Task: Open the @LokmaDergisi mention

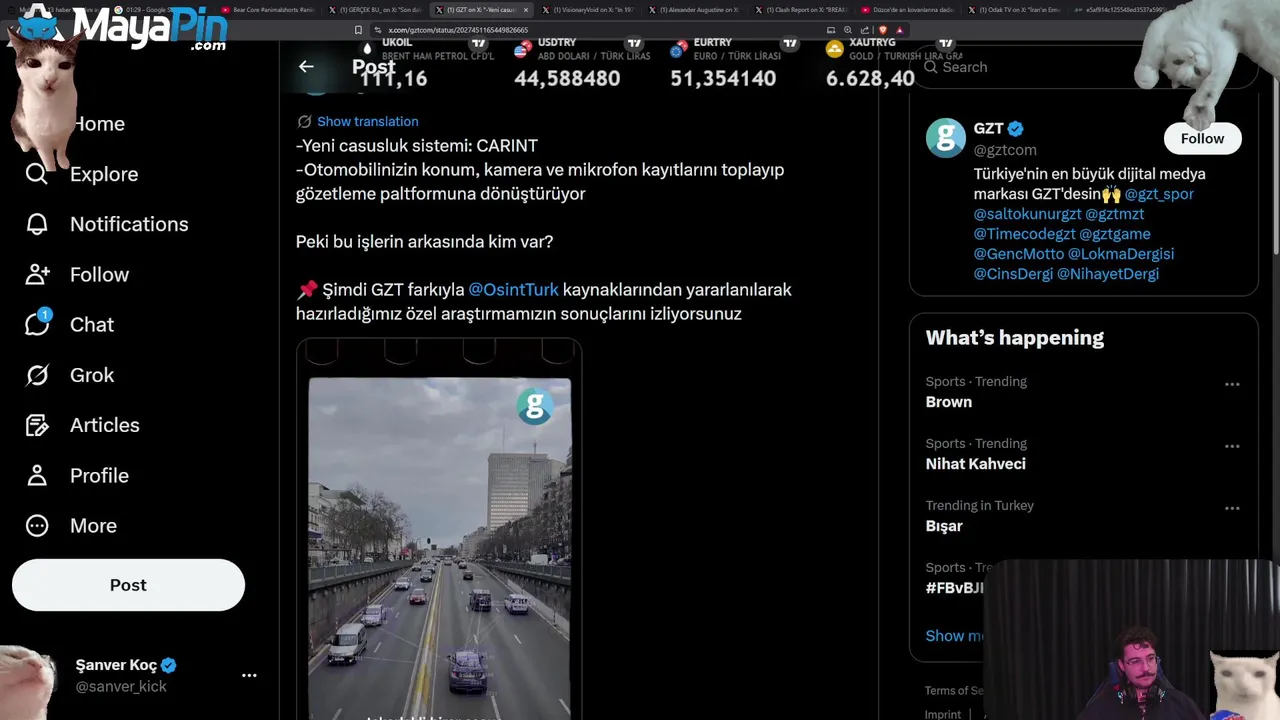Action: (1121, 254)
